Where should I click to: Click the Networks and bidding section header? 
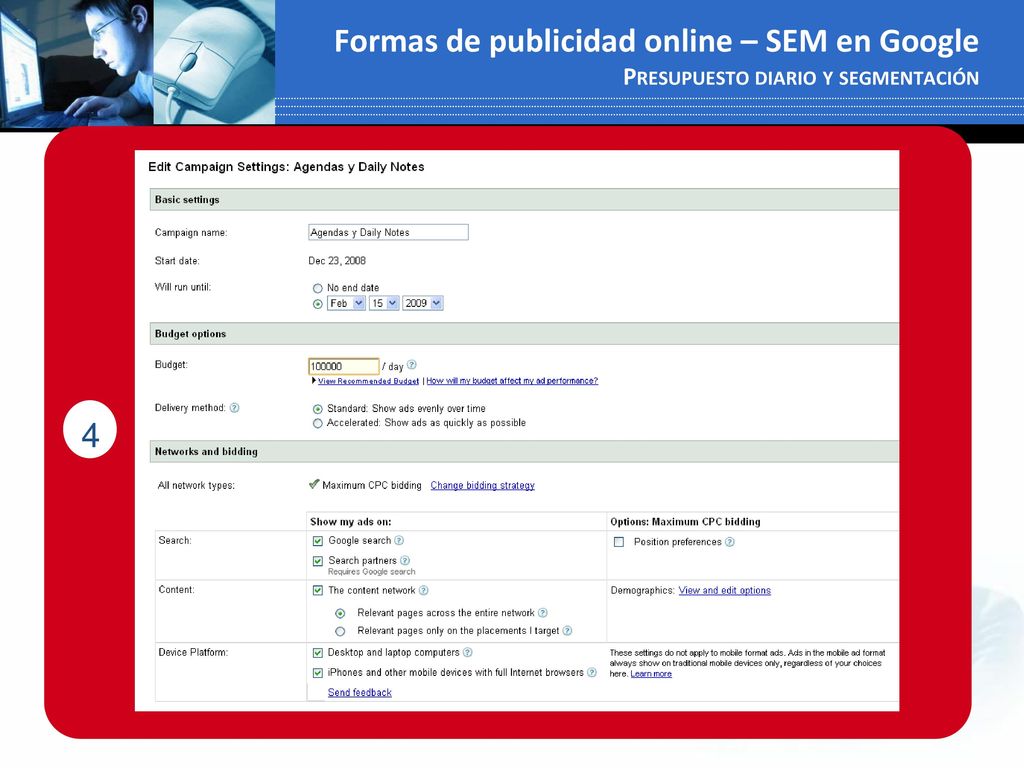pyautogui.click(x=524, y=451)
